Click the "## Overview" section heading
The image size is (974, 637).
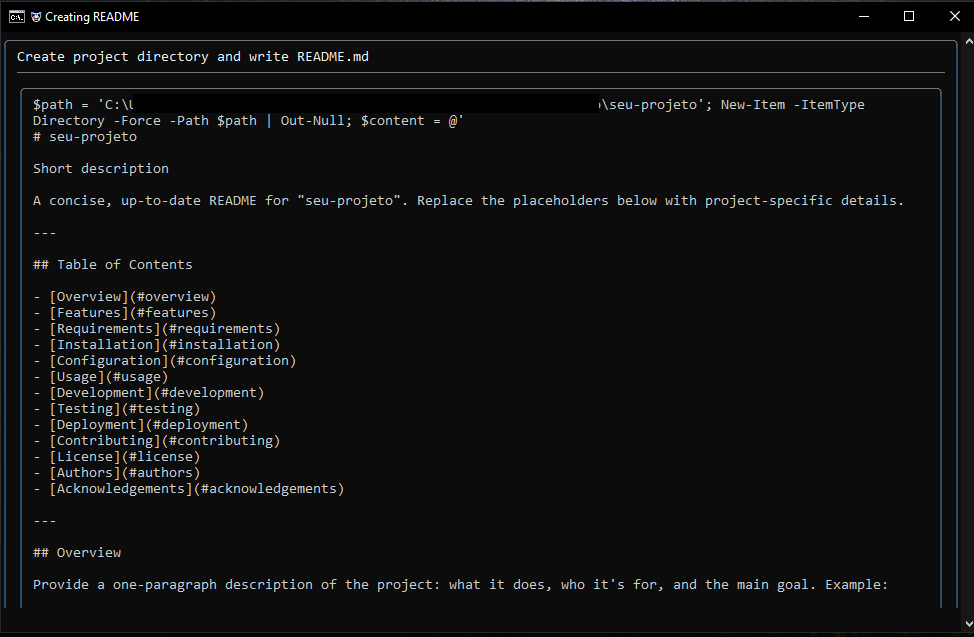pyautogui.click(x=77, y=553)
